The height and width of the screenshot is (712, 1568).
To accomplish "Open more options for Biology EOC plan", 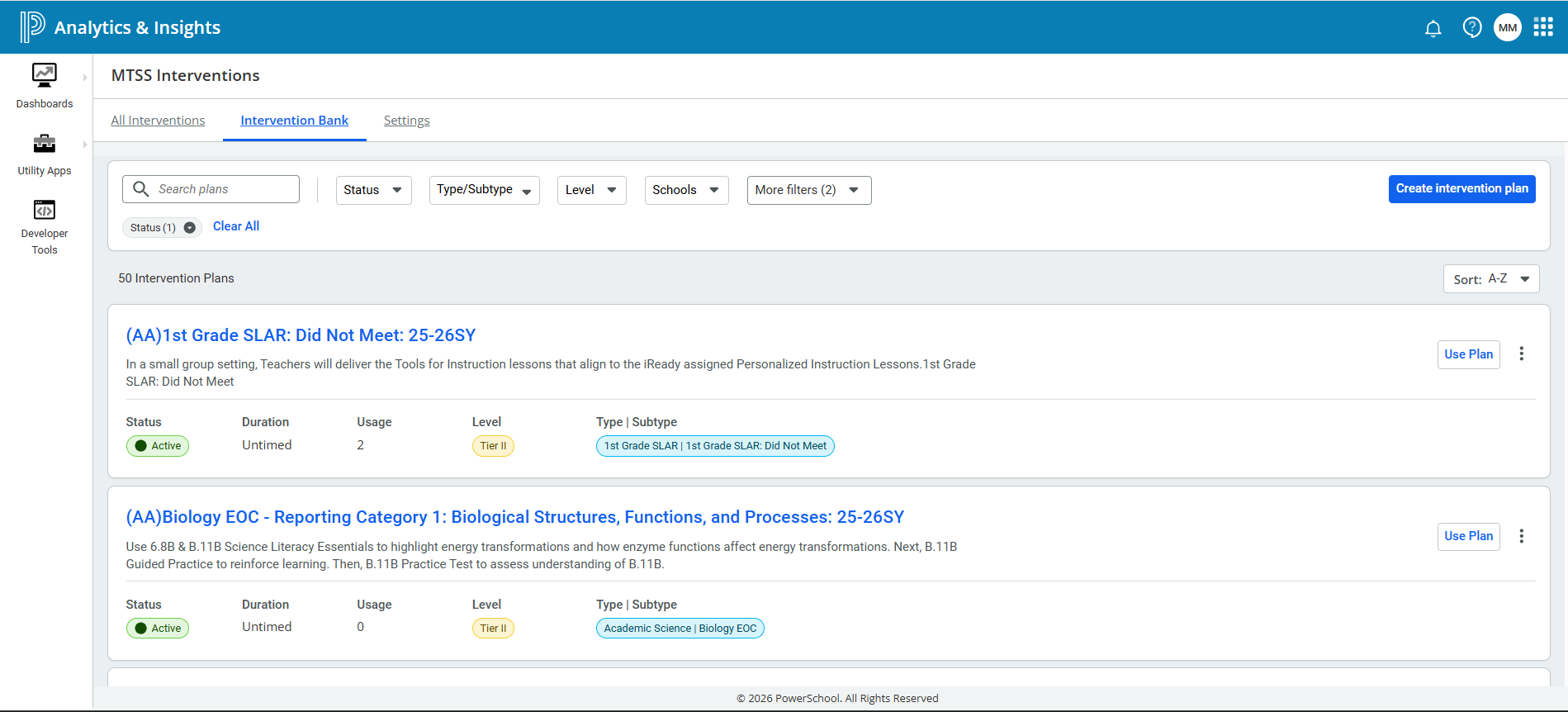I will pos(1522,536).
